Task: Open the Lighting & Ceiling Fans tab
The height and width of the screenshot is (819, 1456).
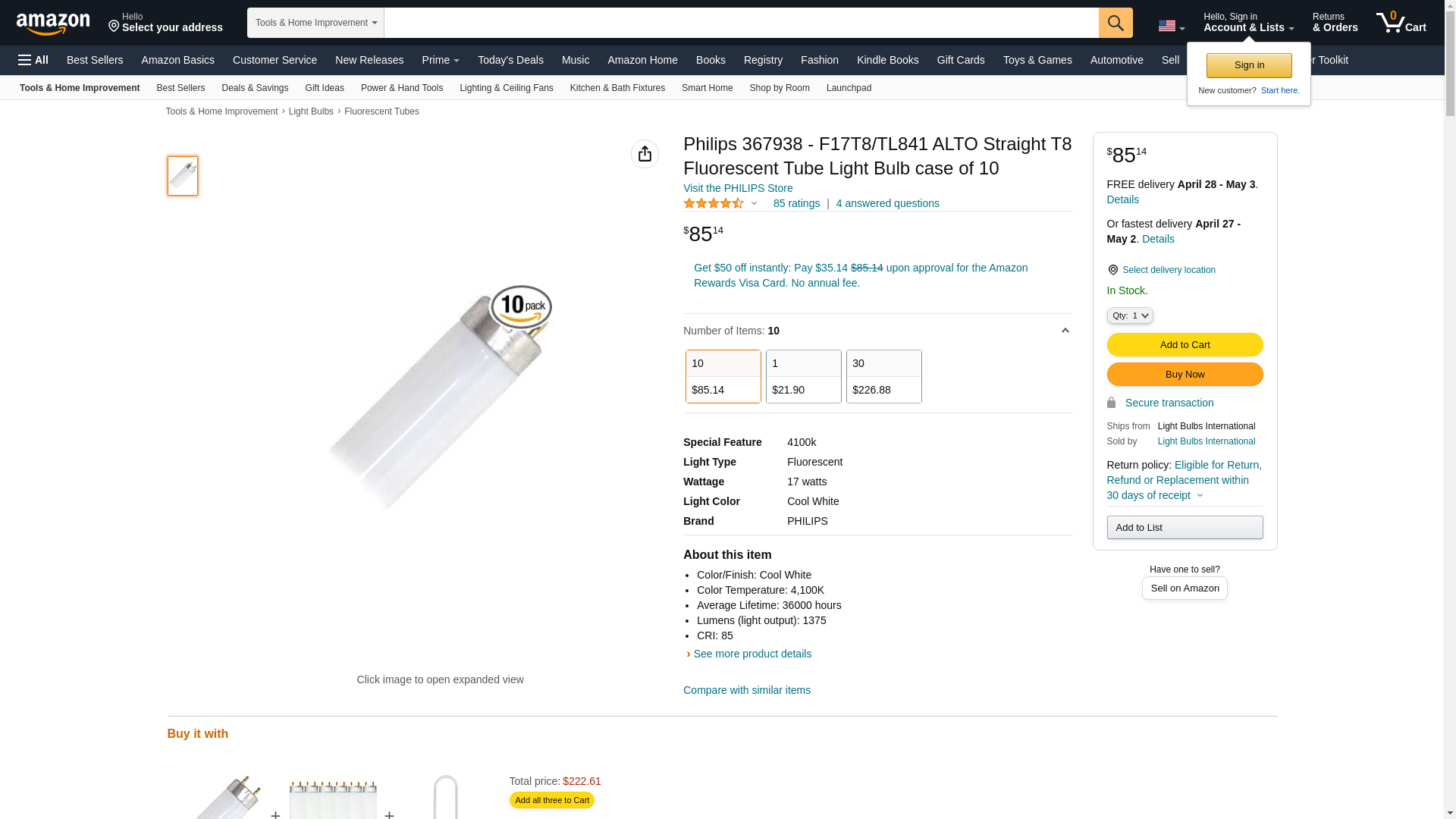Action: [506, 88]
